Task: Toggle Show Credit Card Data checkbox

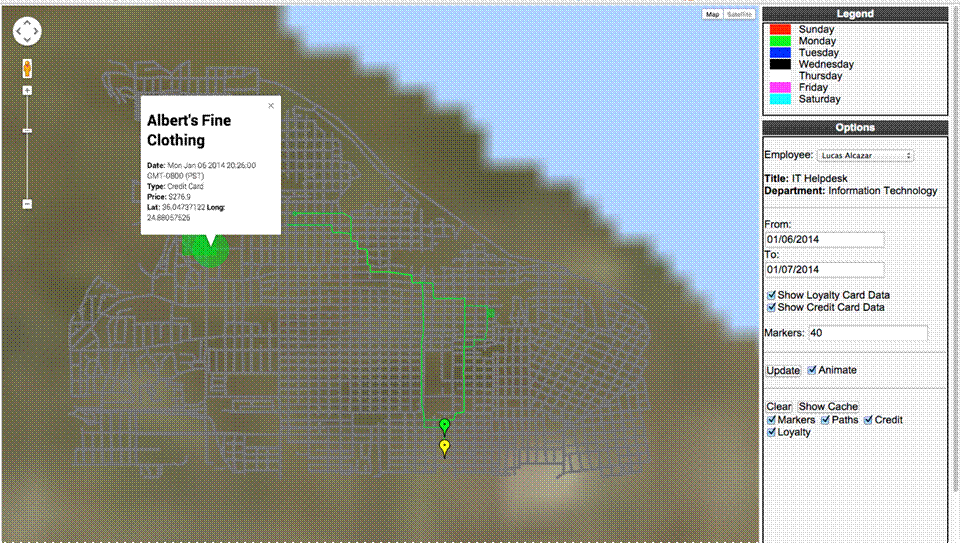Action: 771,308
